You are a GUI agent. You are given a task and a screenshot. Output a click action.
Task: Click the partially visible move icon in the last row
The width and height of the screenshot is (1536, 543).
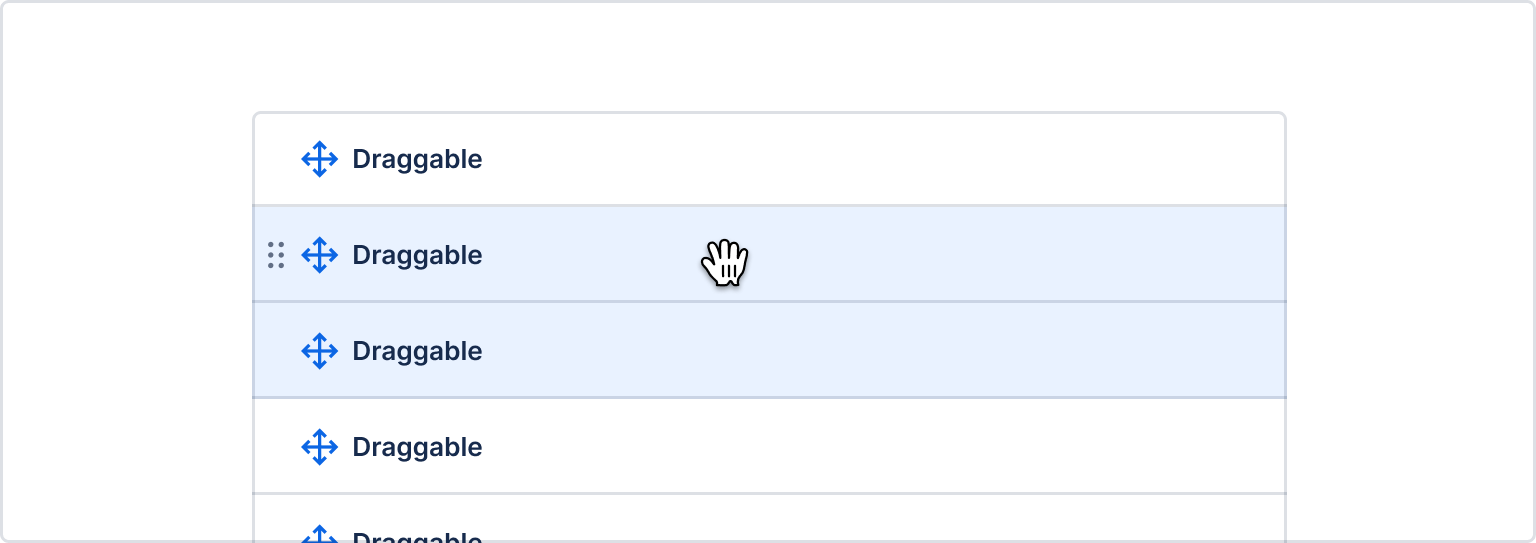click(x=319, y=535)
